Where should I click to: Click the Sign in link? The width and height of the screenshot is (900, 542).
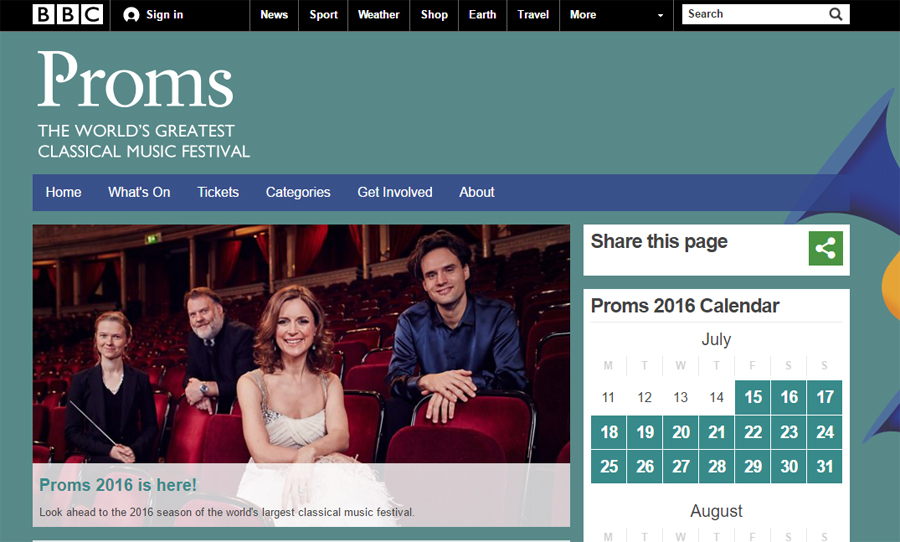164,15
